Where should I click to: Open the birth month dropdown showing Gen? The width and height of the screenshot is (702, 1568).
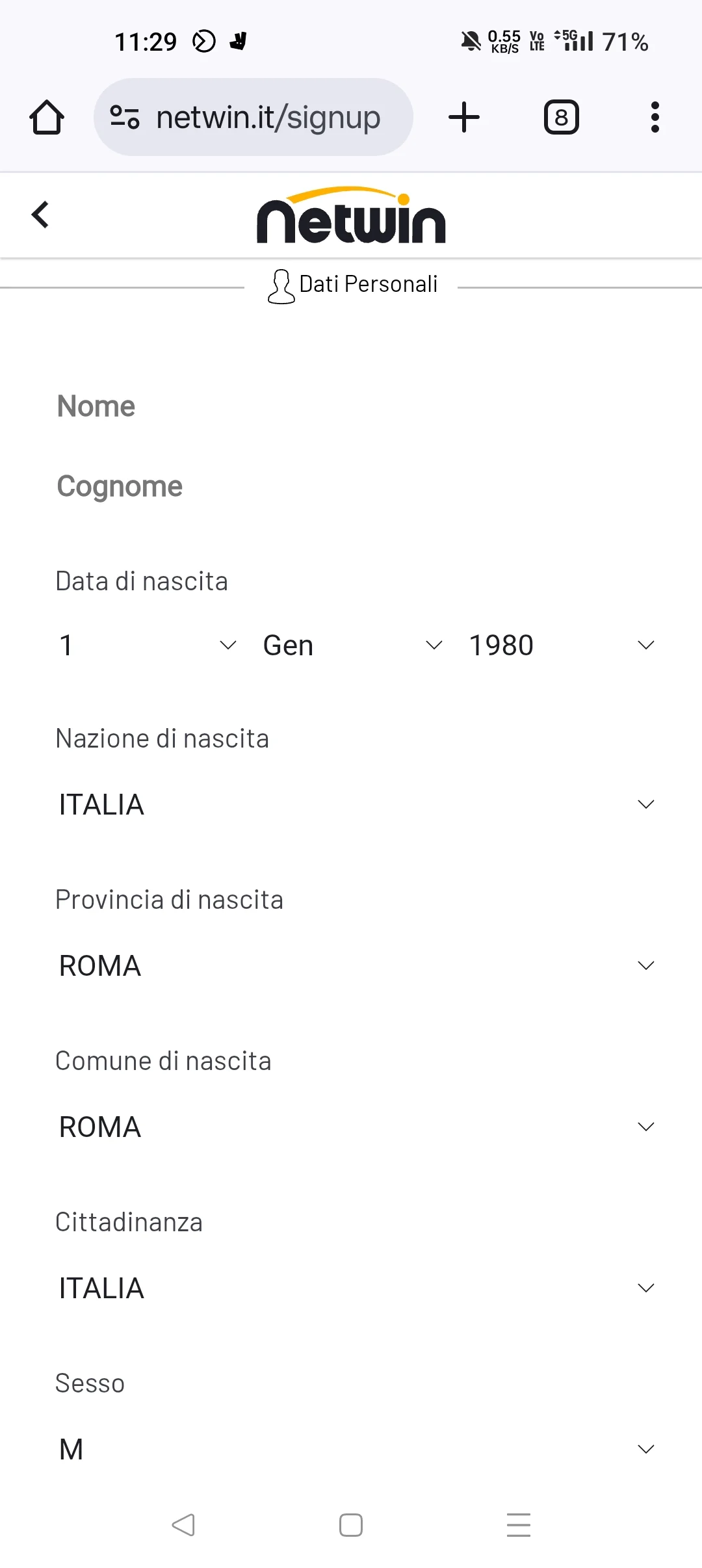pos(353,646)
